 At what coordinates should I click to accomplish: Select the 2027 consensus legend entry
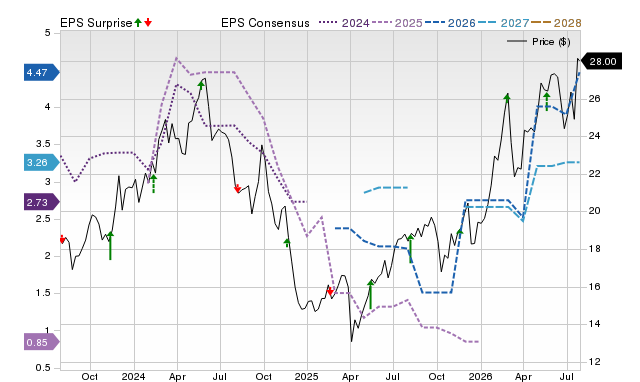click(x=504, y=23)
